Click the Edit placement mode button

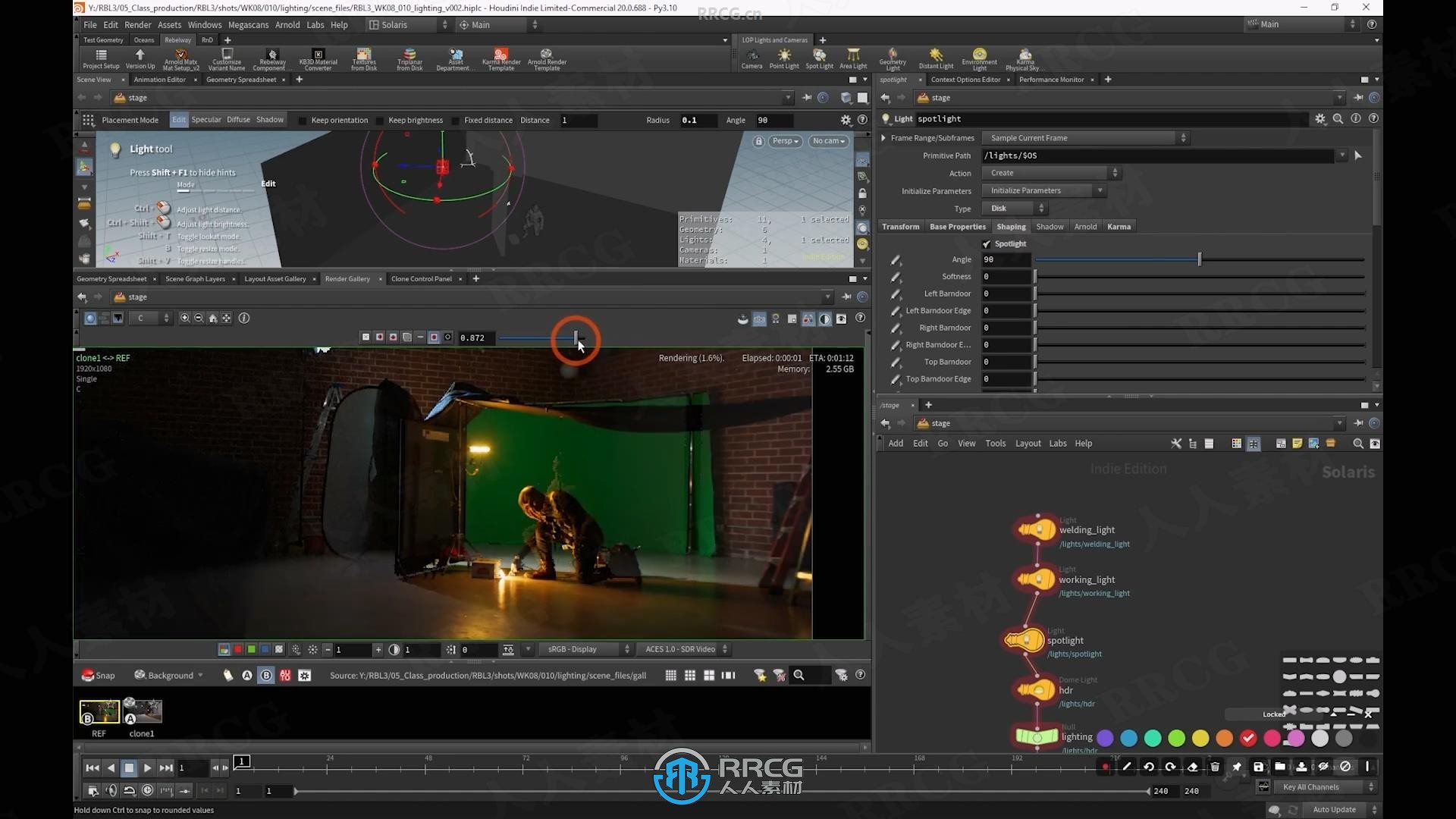179,120
